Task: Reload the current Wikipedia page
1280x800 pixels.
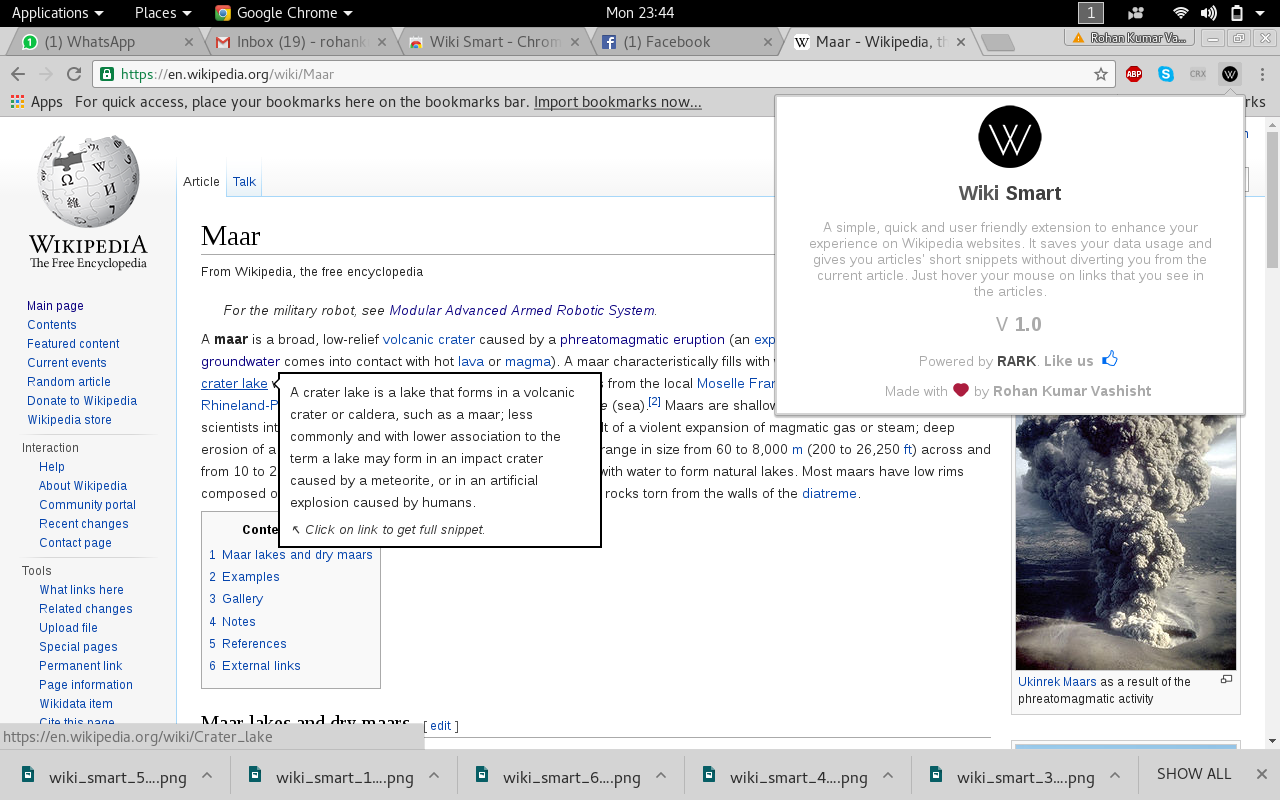Action: coord(72,73)
